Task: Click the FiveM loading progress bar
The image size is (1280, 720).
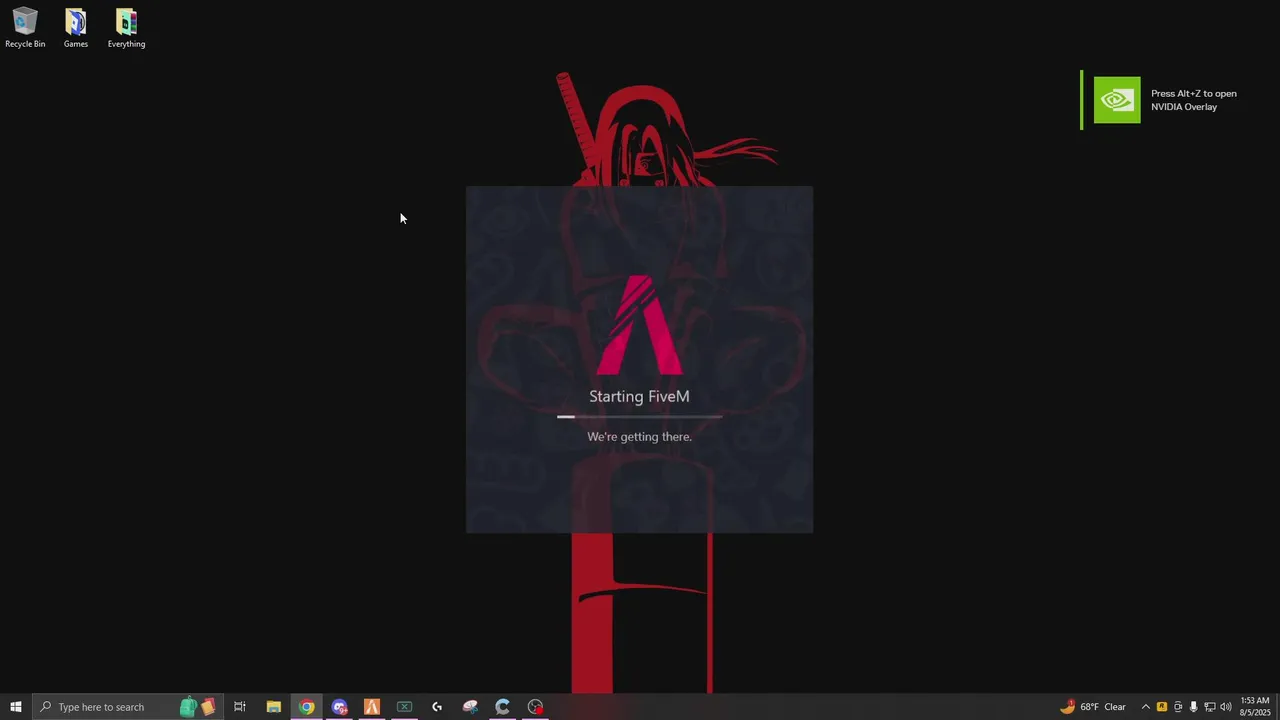Action: click(x=640, y=416)
